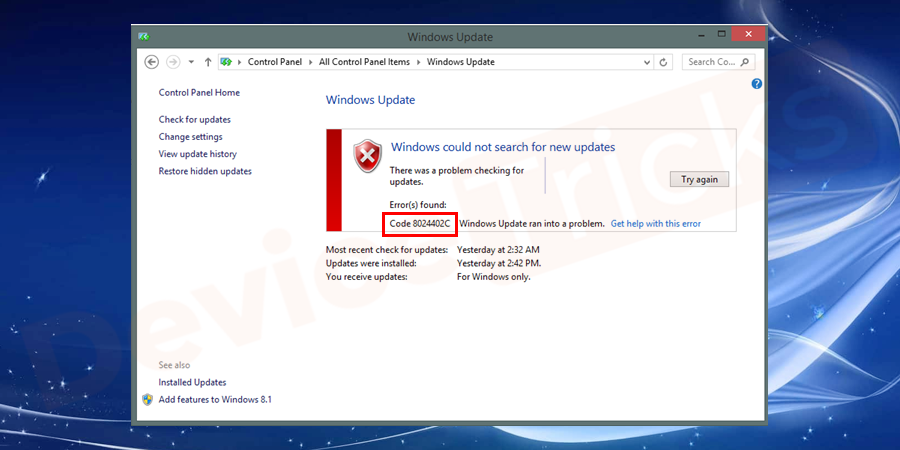The height and width of the screenshot is (450, 900).
Task: Click 'Yesterday at 2:42 PM.' text
Action: coord(499,263)
